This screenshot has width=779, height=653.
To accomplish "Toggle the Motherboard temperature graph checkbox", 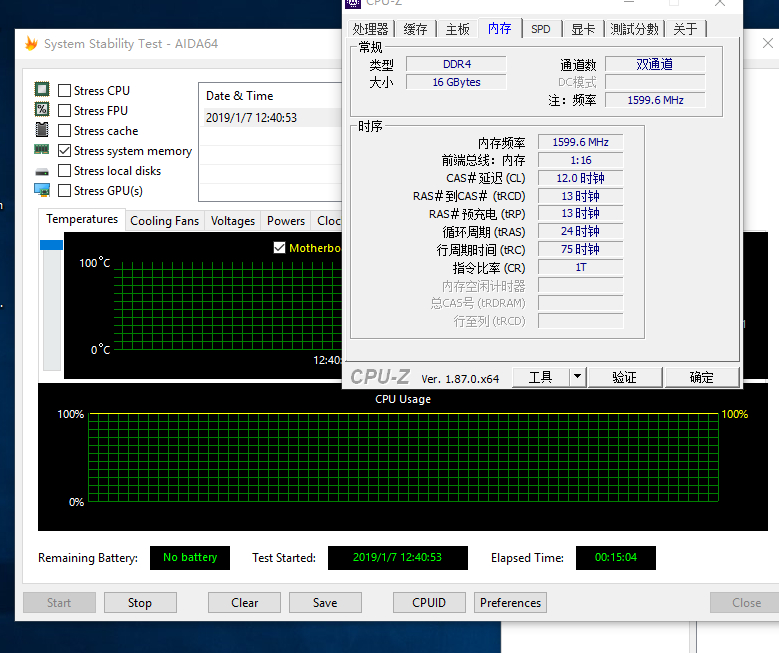I will pos(279,247).
